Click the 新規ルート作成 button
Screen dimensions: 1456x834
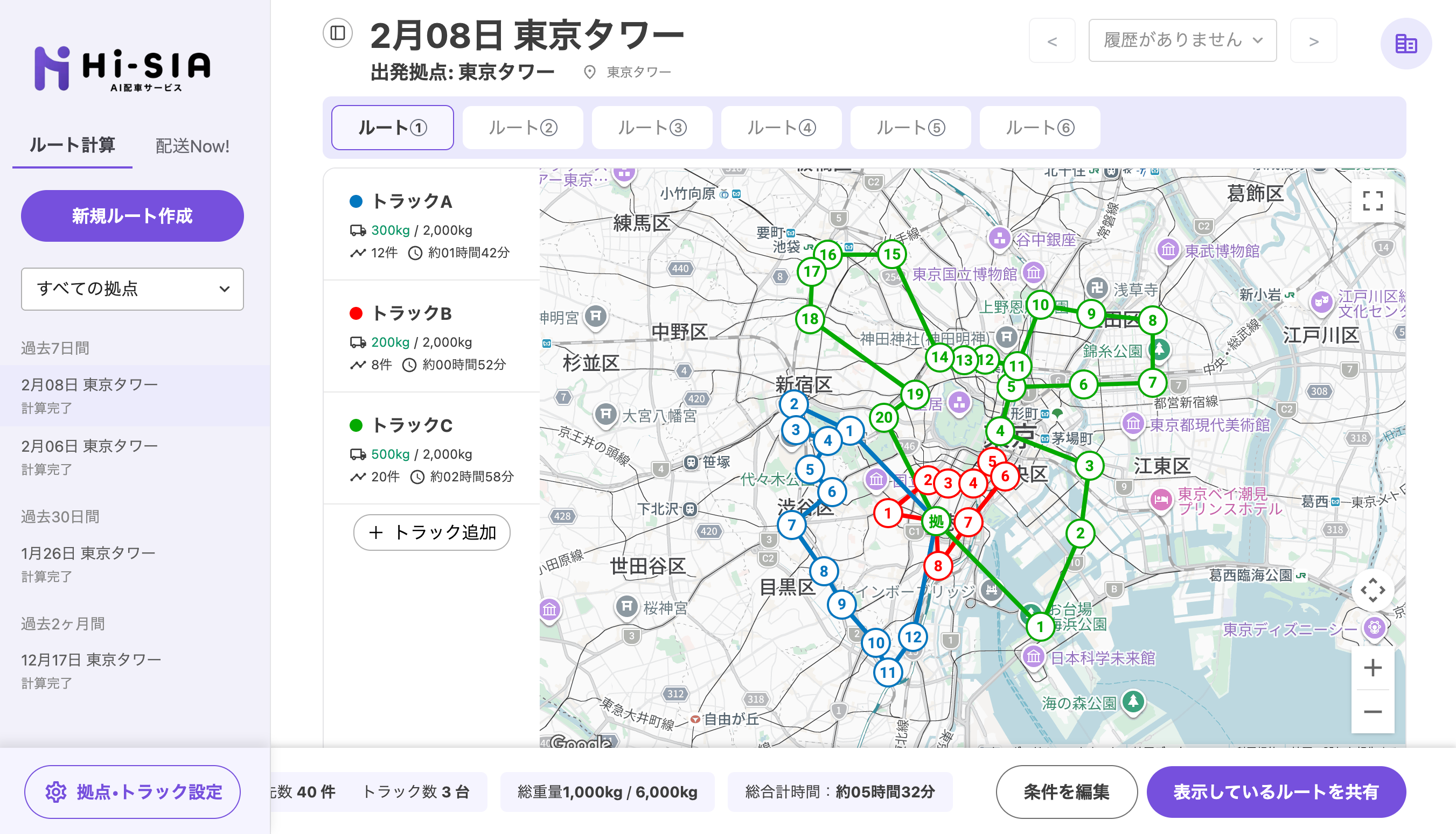click(133, 216)
